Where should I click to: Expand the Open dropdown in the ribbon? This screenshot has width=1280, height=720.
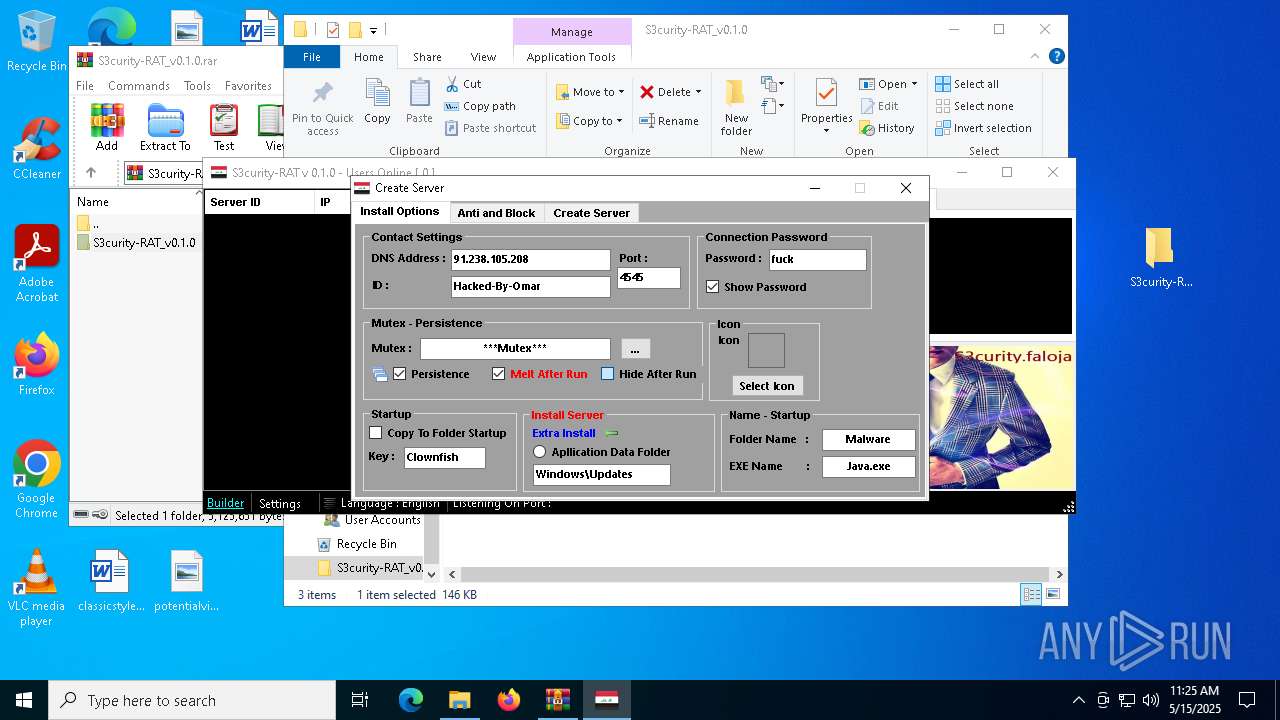pyautogui.click(x=914, y=84)
